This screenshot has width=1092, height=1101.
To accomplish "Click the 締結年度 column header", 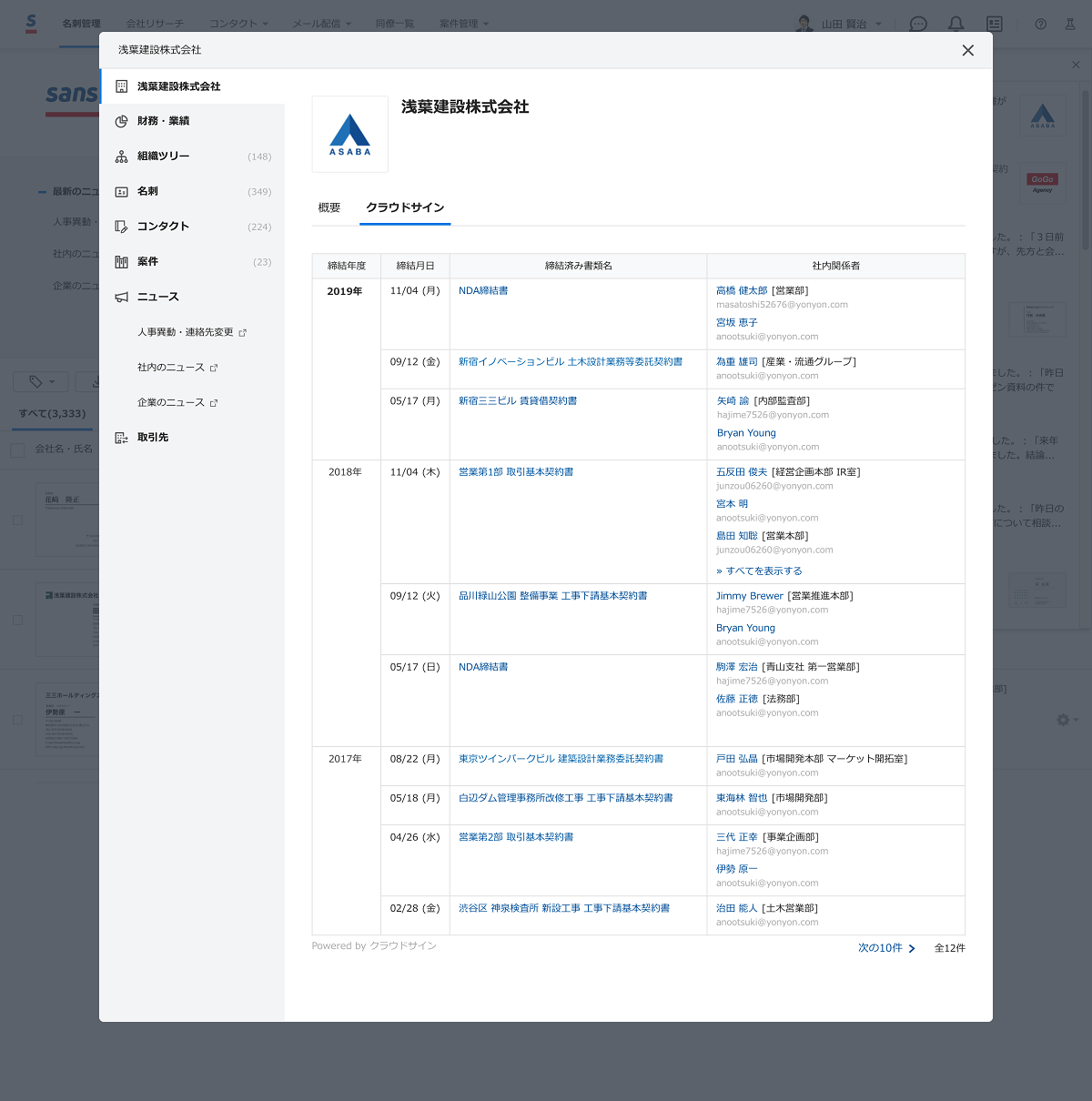I will pos(347,266).
